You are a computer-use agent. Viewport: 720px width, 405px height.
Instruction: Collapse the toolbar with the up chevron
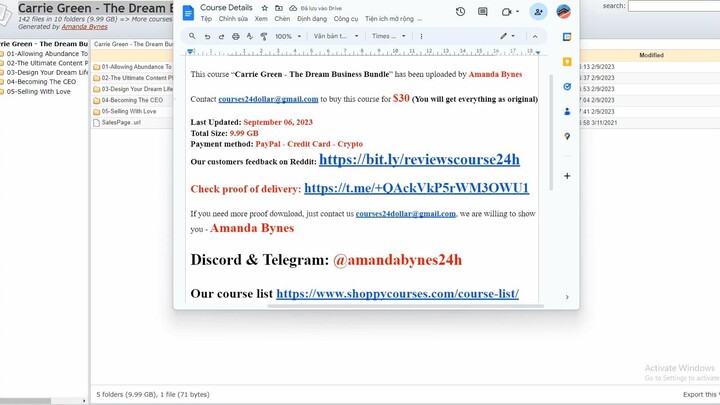tap(535, 36)
